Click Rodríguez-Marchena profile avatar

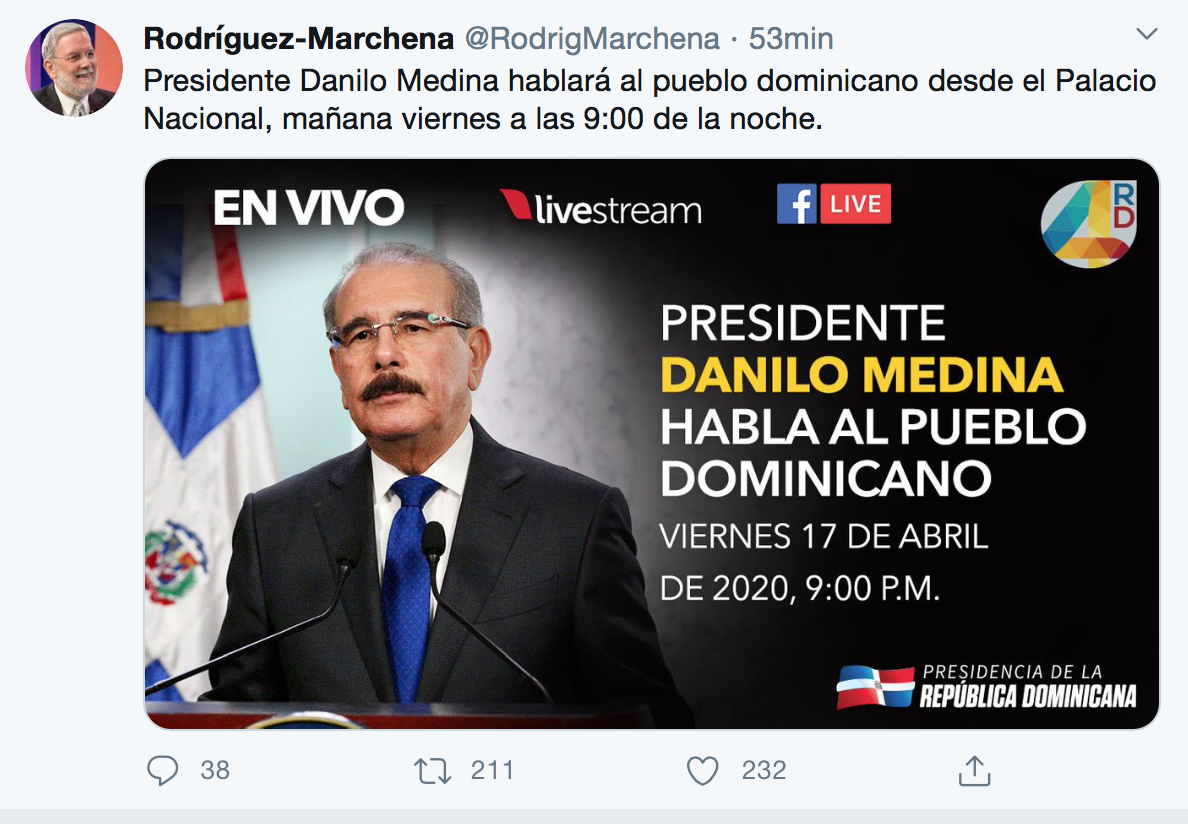(73, 67)
